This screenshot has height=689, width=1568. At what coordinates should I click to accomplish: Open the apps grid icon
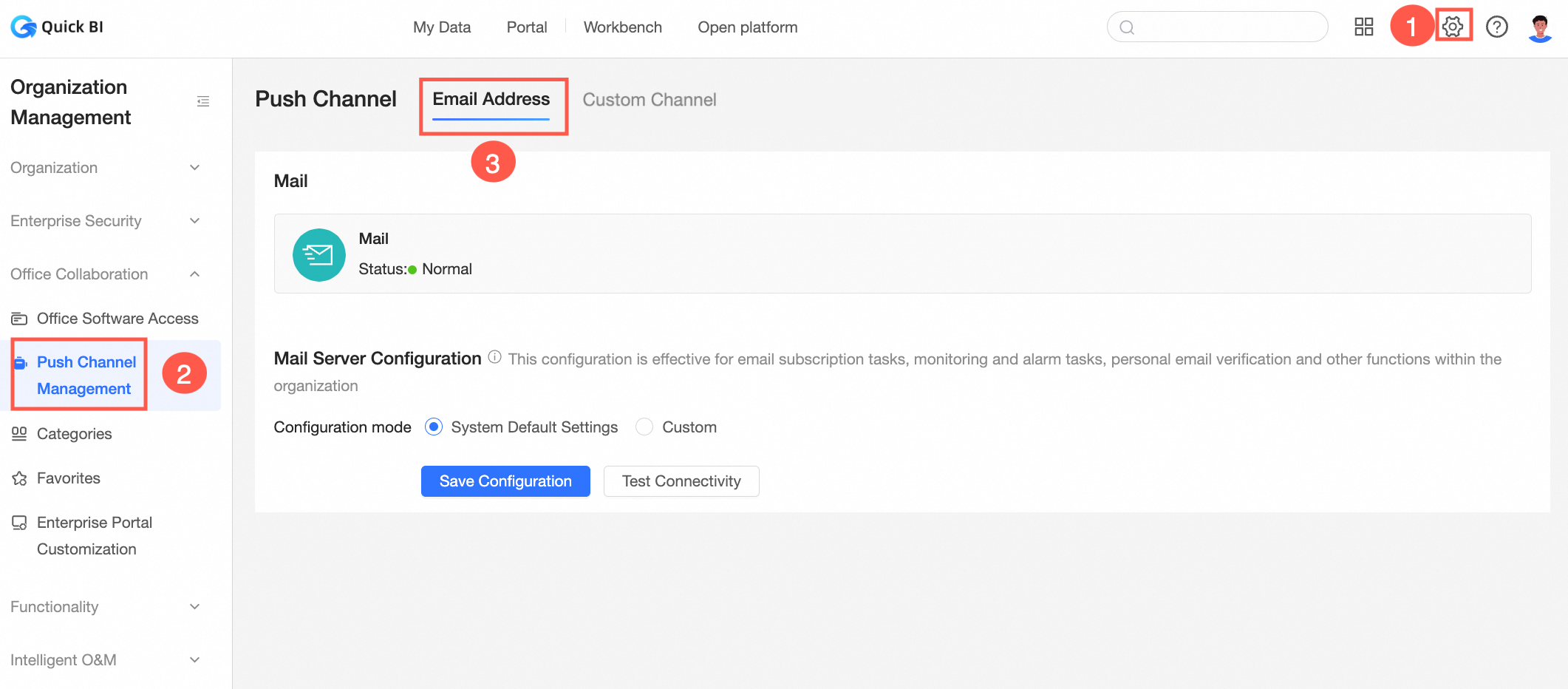click(1363, 27)
